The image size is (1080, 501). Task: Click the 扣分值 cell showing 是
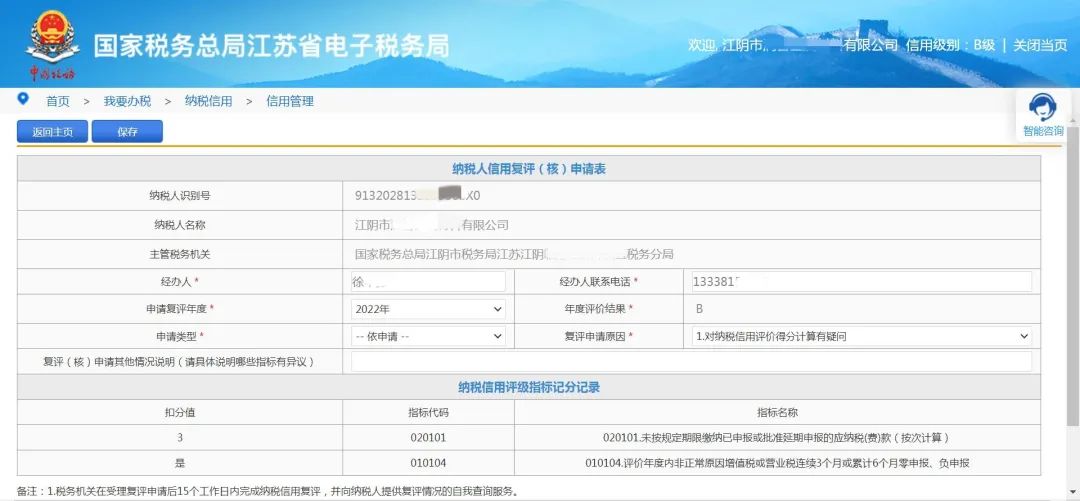(x=180, y=463)
